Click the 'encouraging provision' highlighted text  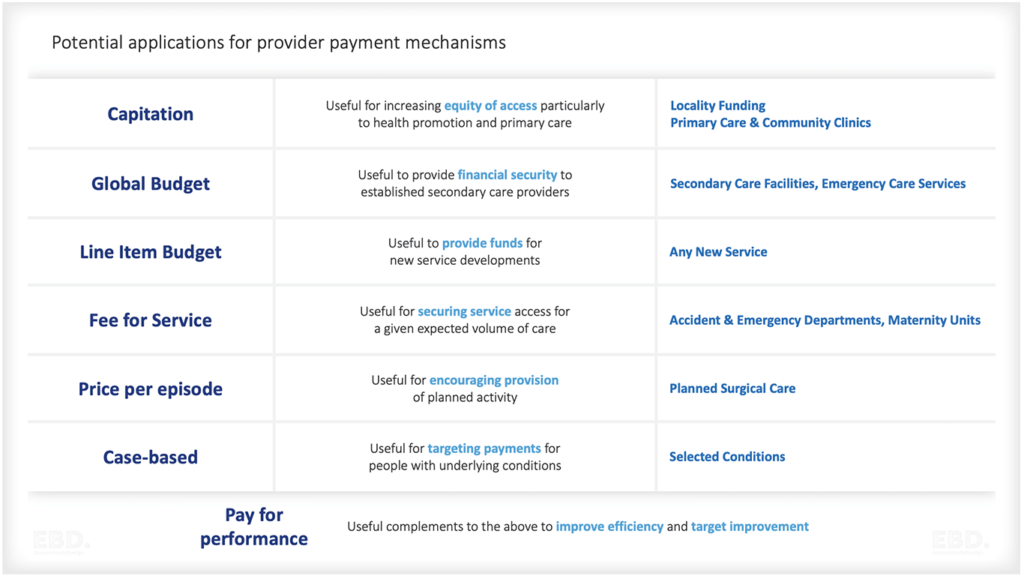[493, 380]
